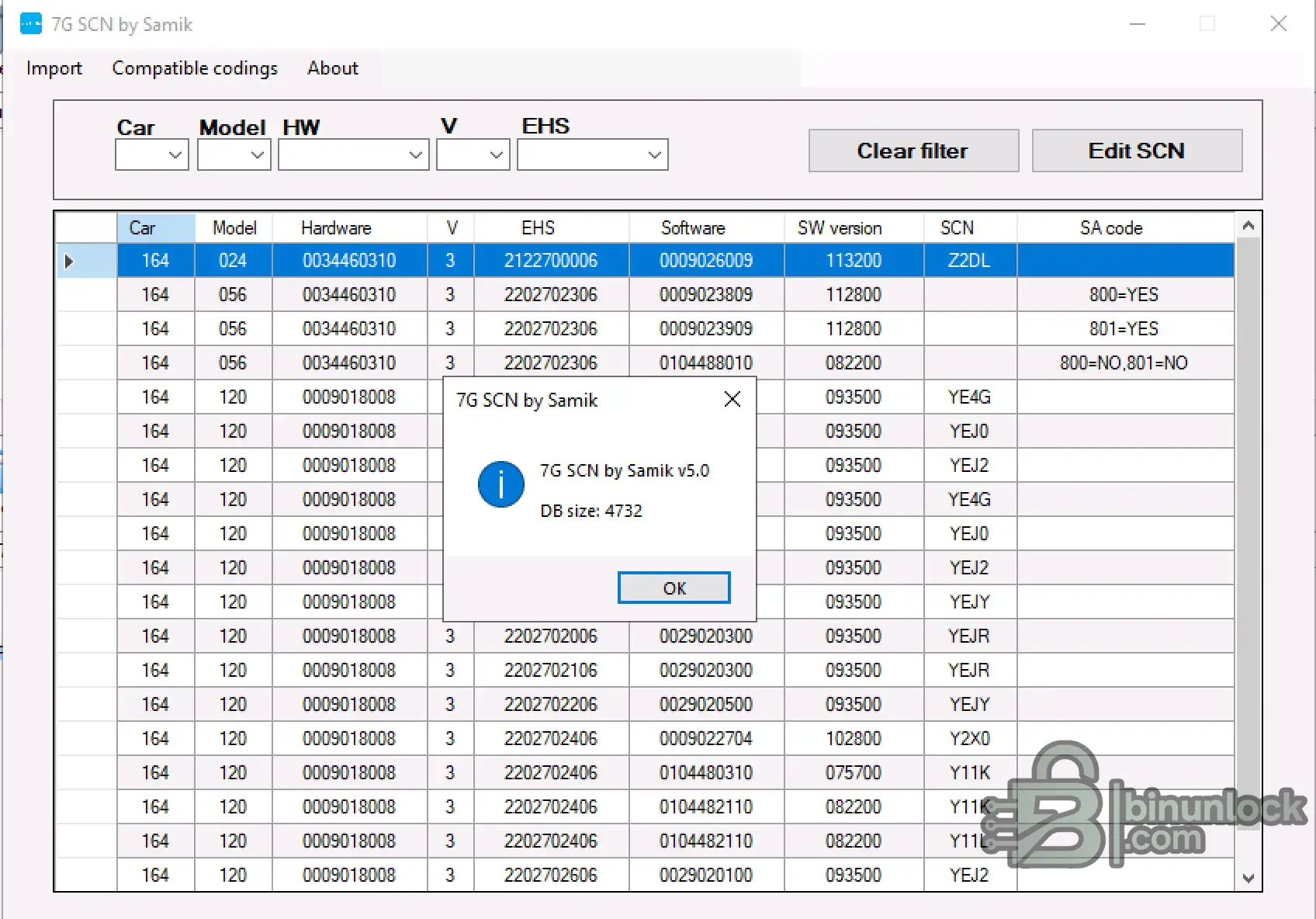
Task: Expand the EHS filter dropdown
Action: 655,155
